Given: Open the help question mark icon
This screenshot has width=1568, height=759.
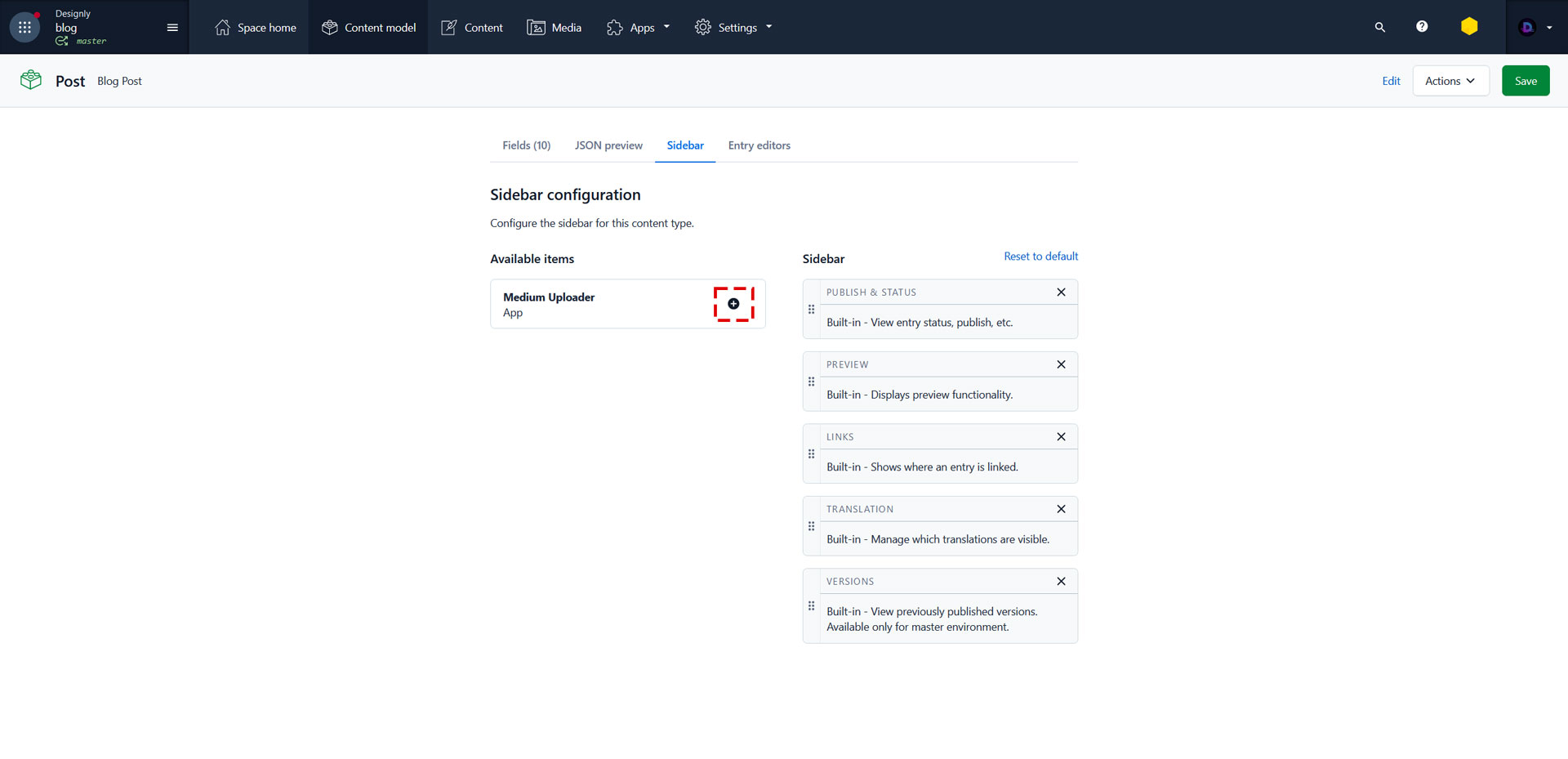Looking at the screenshot, I should click(x=1422, y=27).
